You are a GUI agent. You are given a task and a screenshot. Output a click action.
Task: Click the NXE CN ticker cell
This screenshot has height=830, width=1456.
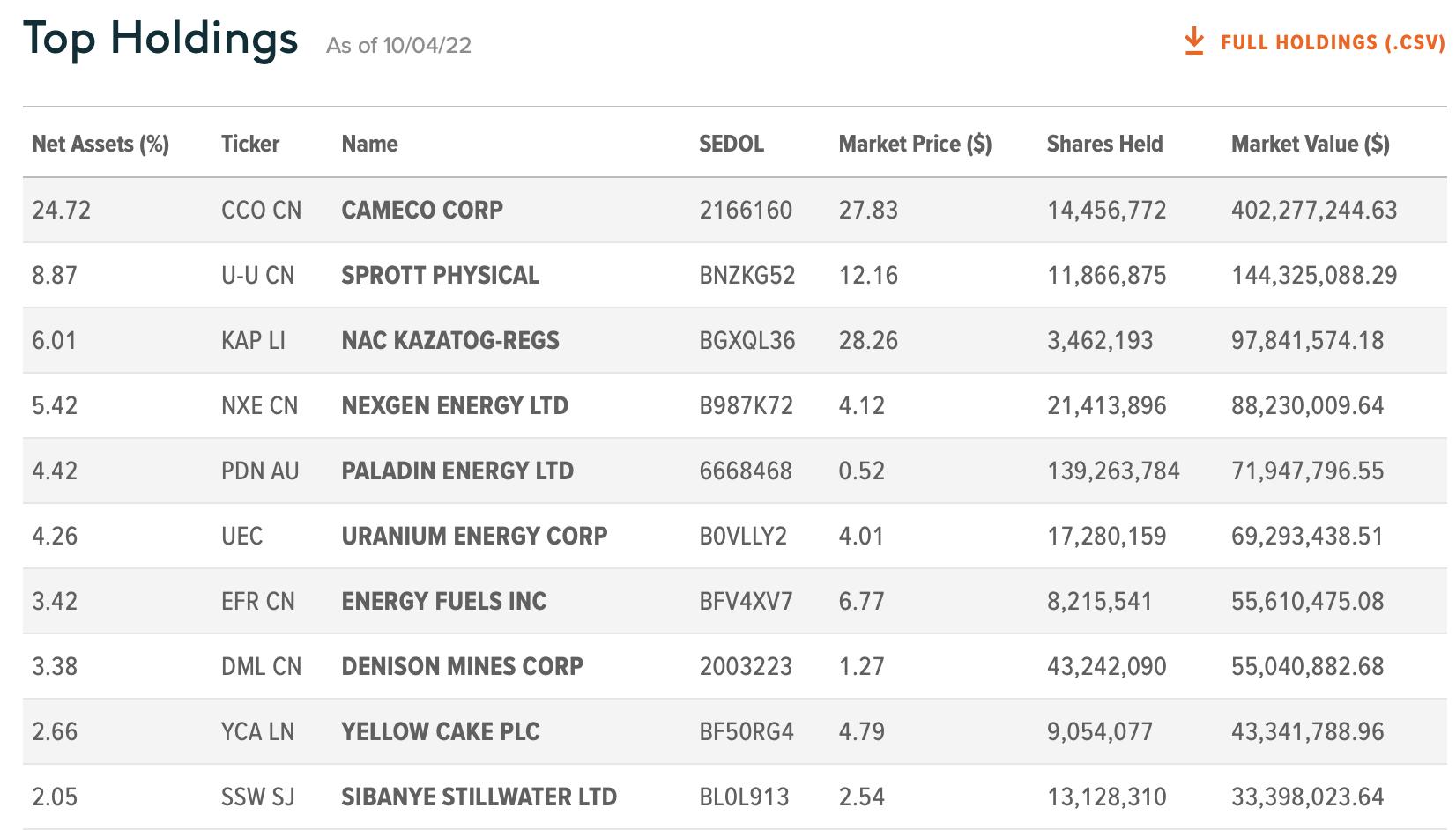click(260, 405)
